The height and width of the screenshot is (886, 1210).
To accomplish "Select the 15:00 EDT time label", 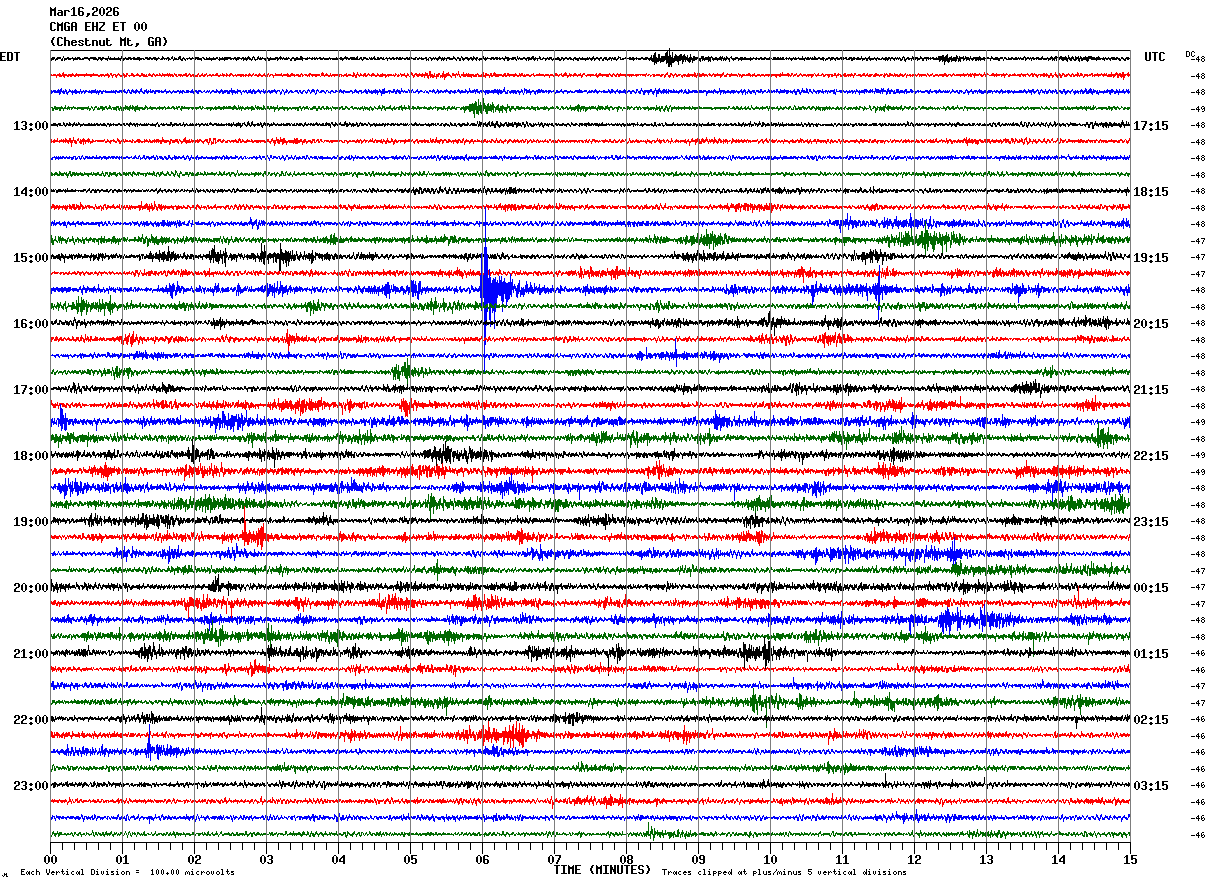I will click(31, 257).
